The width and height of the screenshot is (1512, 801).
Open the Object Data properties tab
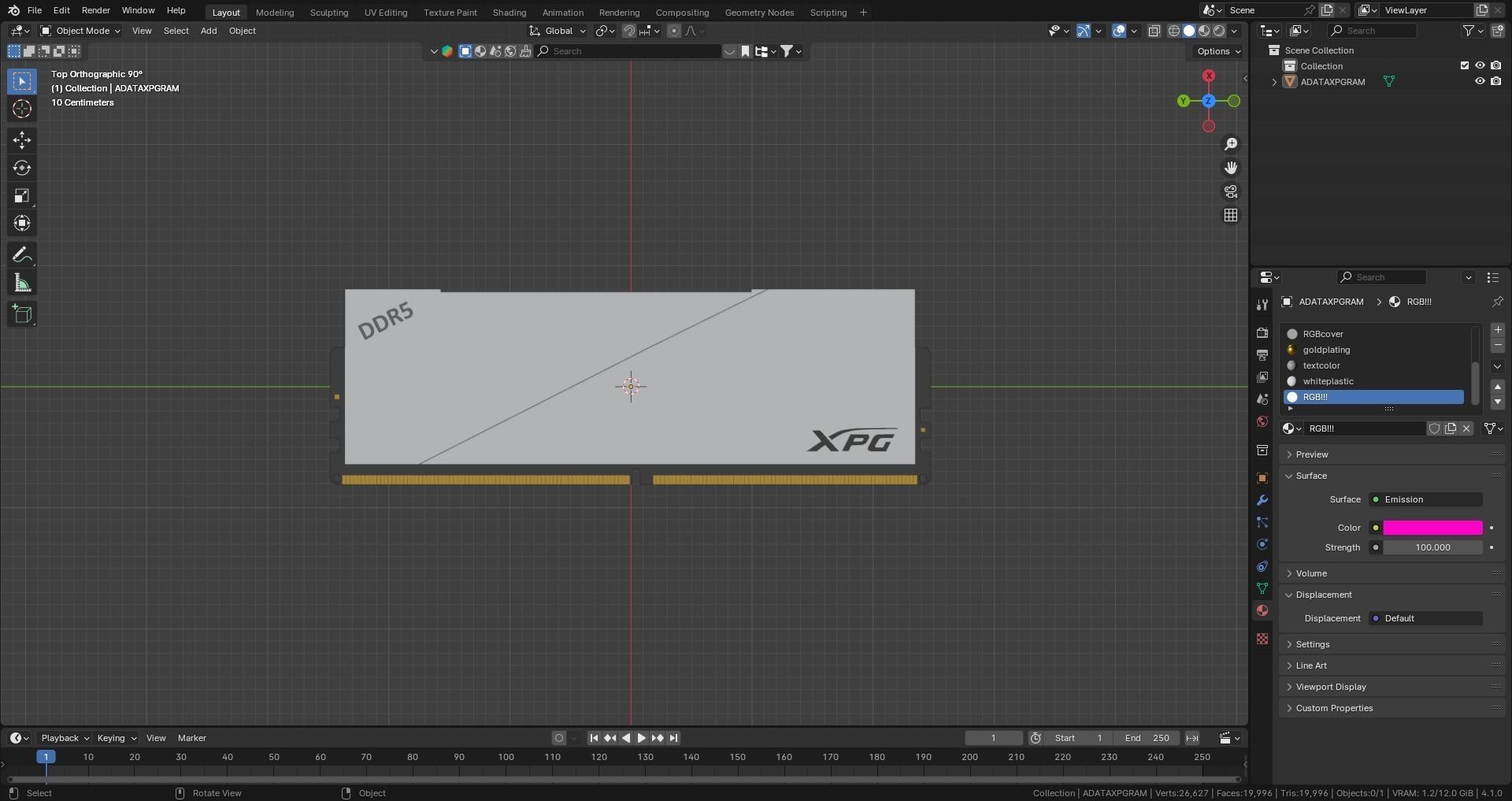(x=1262, y=588)
